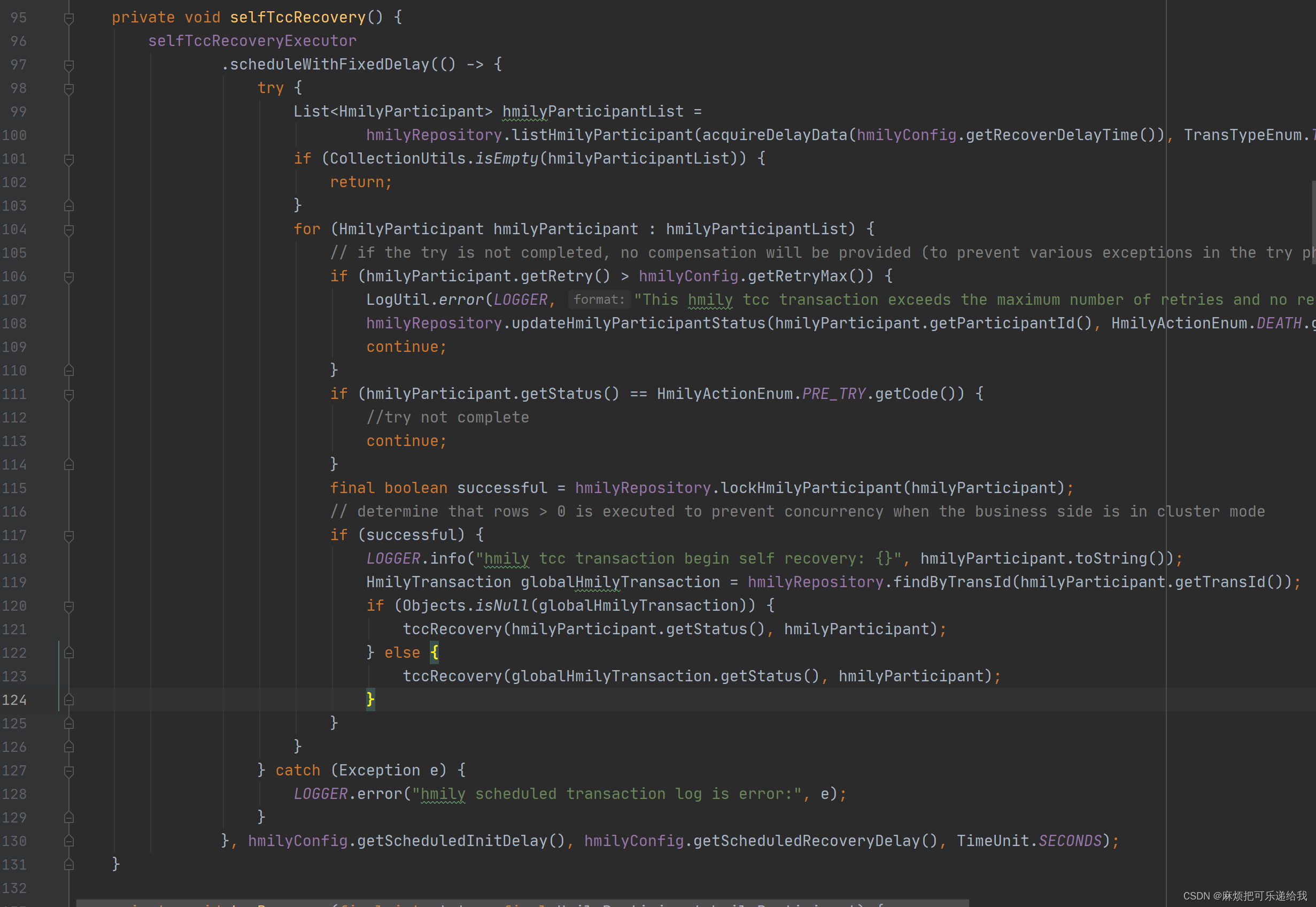Click getScheduledRecoveryDelay on line 130
This screenshot has width=1316, height=907.
(807, 841)
